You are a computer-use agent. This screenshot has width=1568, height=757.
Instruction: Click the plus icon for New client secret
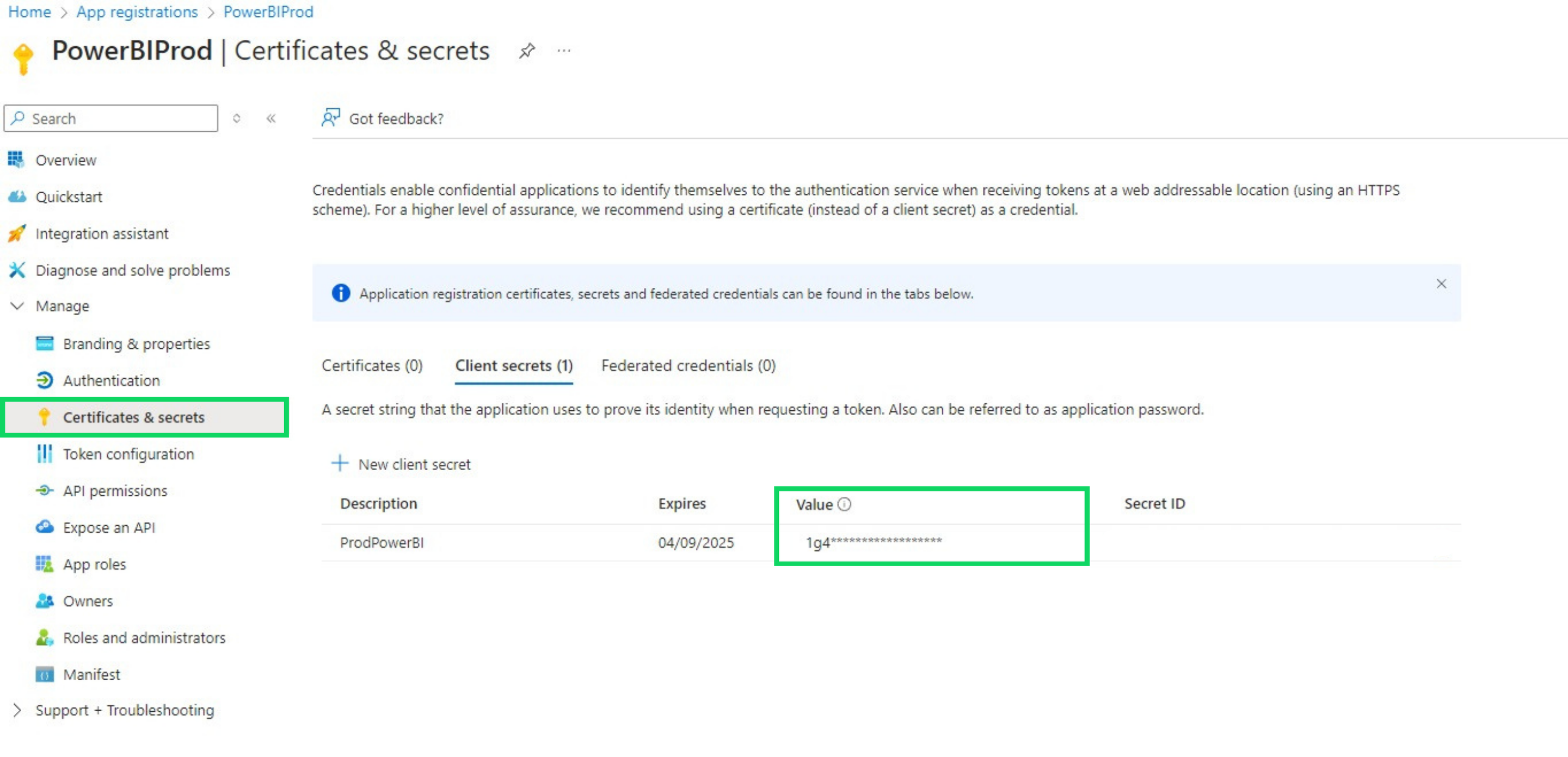340,464
